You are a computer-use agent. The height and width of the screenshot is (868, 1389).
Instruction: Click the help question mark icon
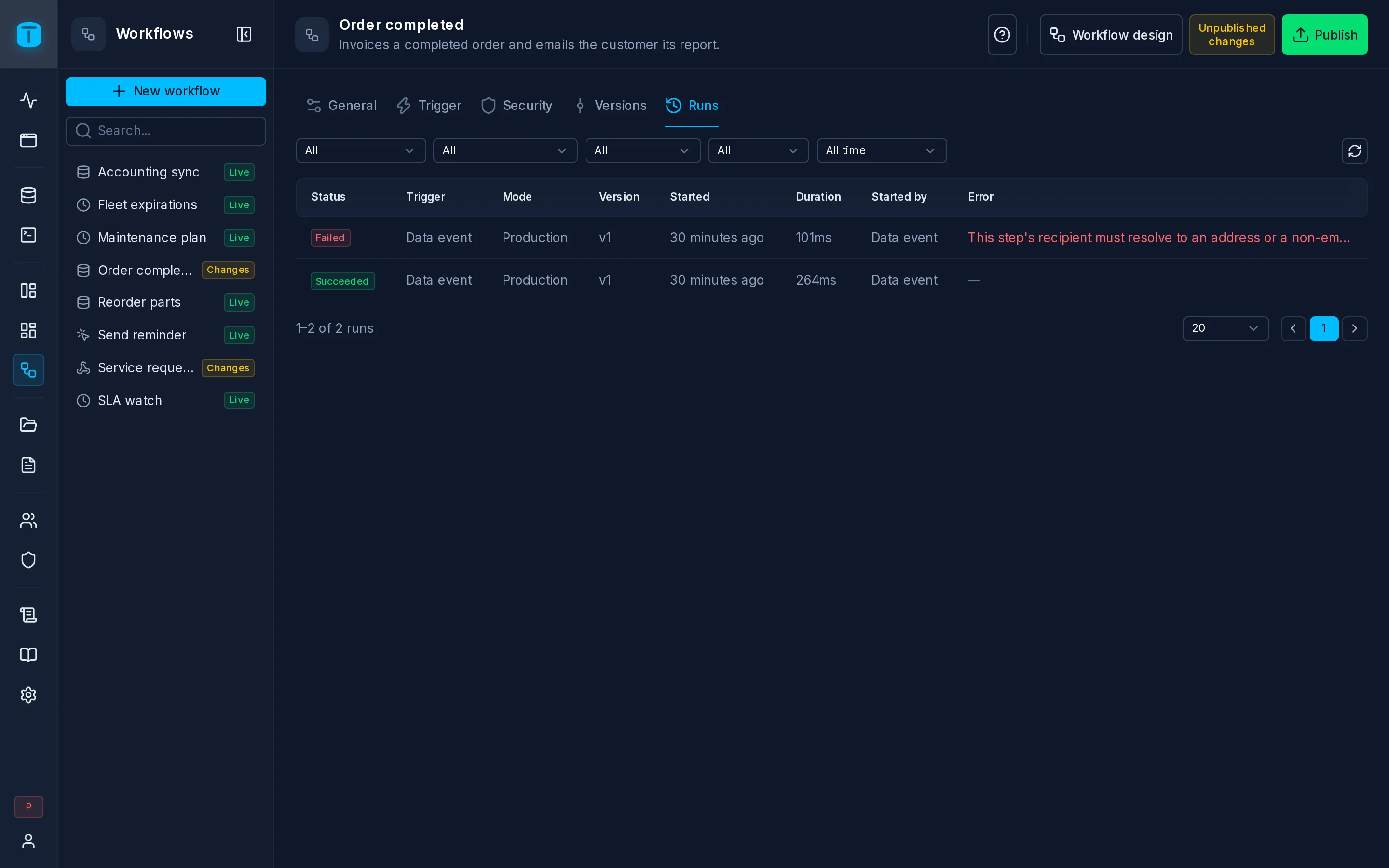pyautogui.click(x=1002, y=34)
